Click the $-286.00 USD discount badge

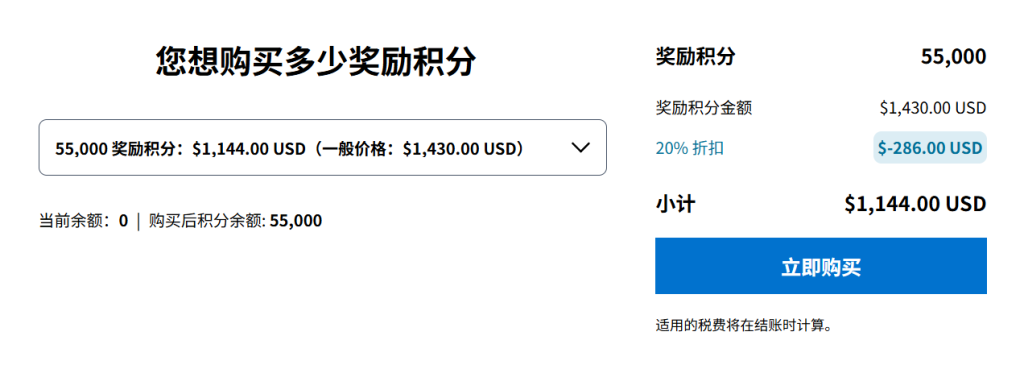[930, 148]
